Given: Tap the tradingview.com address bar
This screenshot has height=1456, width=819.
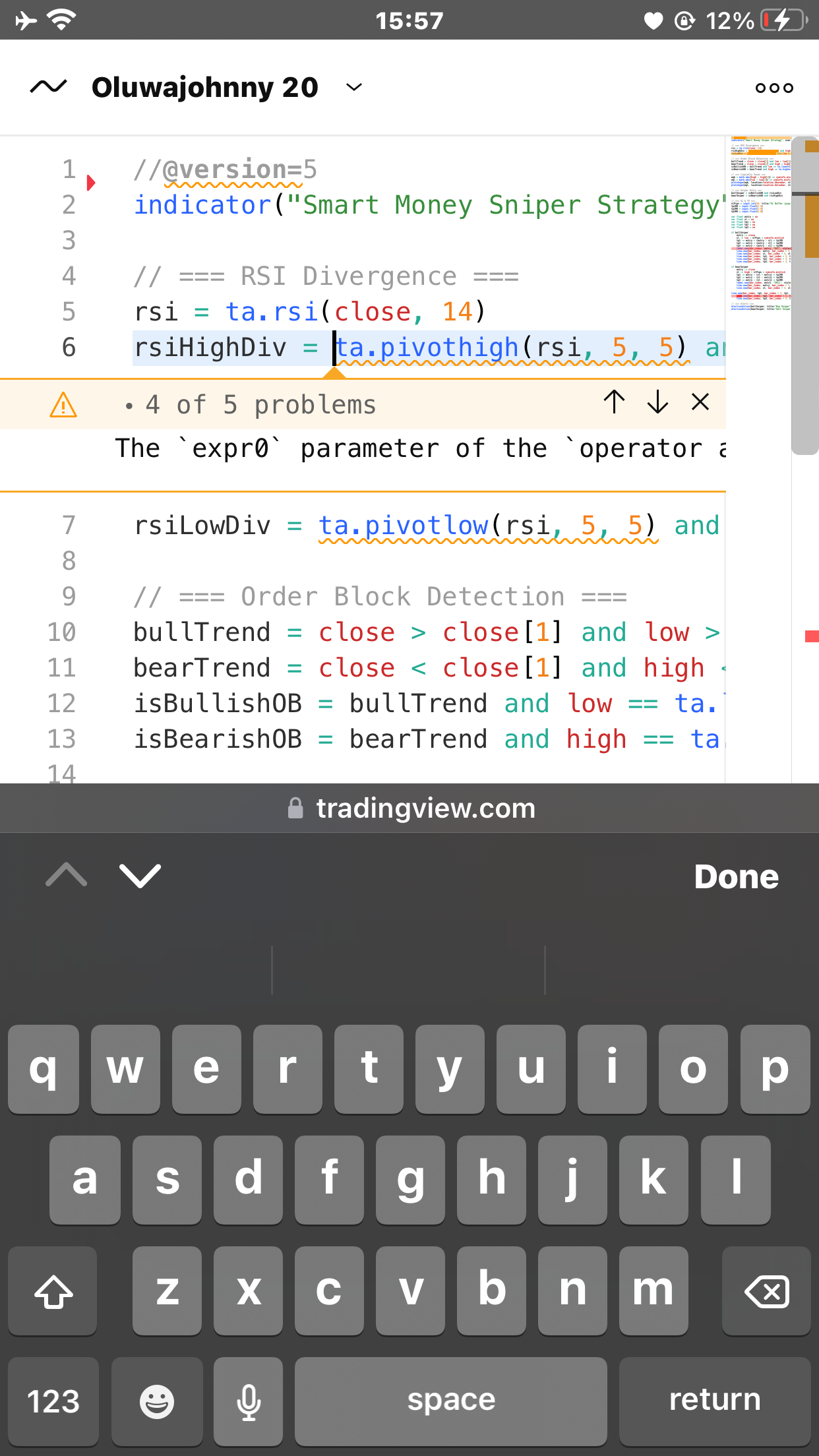Looking at the screenshot, I should [x=411, y=808].
